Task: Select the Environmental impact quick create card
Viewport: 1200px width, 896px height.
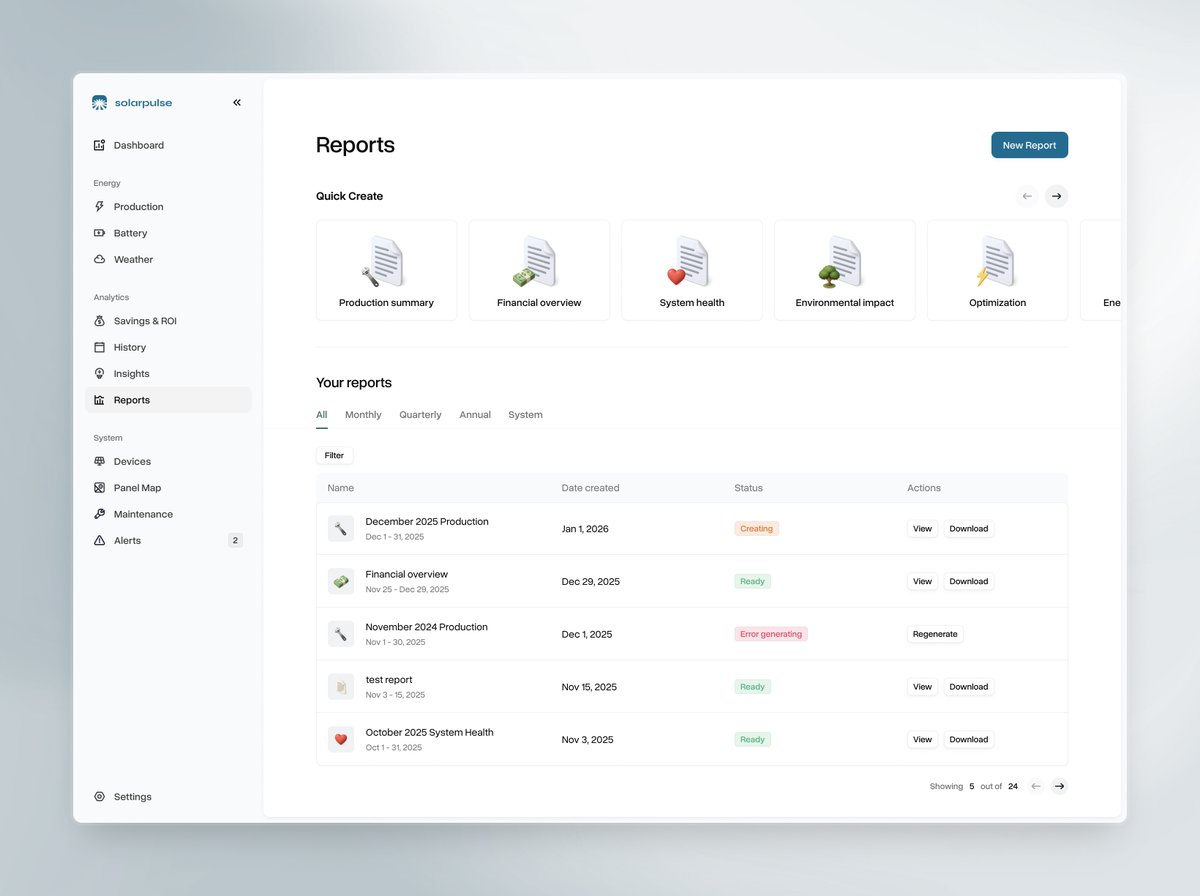Action: [845, 270]
